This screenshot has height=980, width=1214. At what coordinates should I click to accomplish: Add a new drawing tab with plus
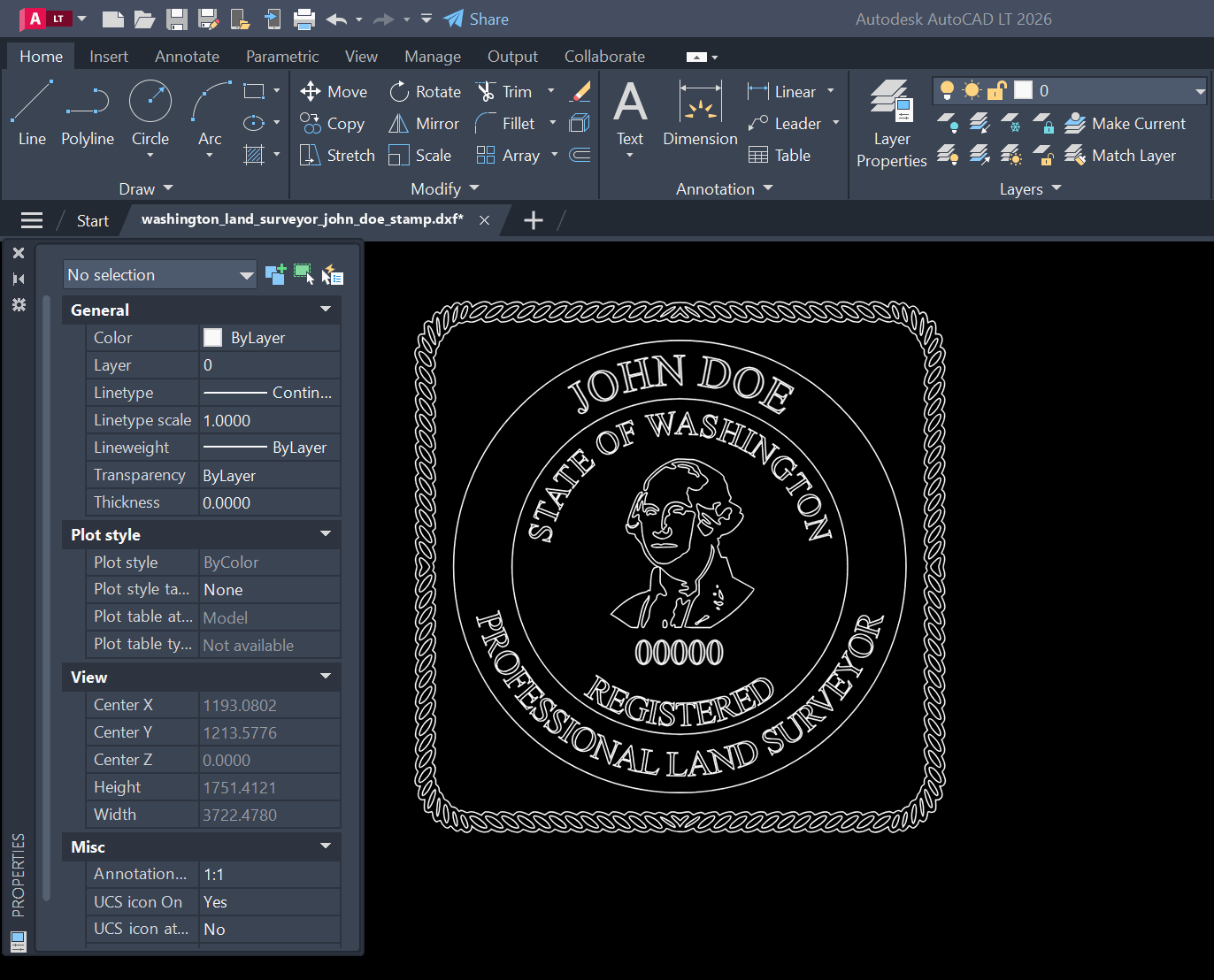534,220
